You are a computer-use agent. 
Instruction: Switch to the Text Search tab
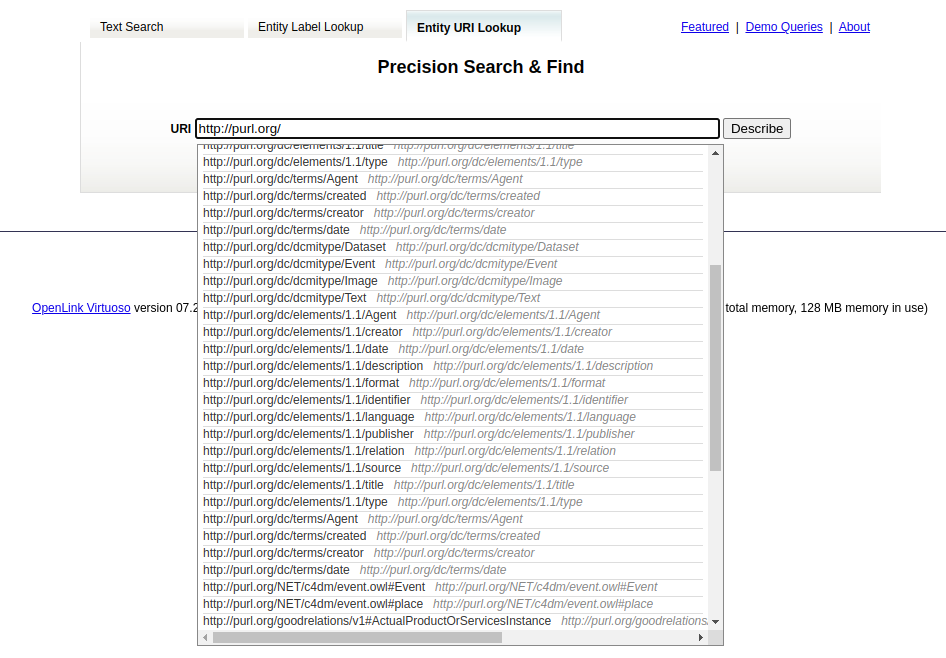click(132, 27)
